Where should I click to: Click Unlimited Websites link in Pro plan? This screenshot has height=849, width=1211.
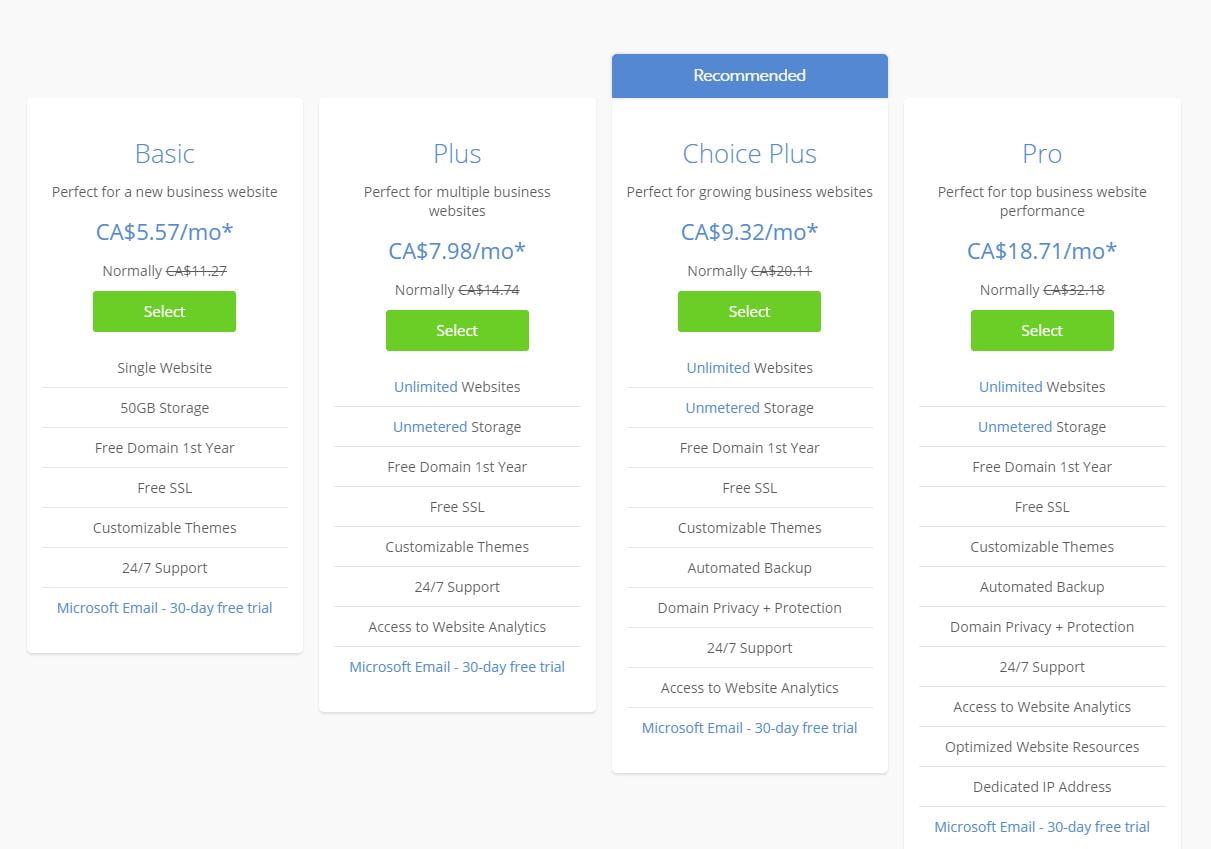coord(1011,386)
